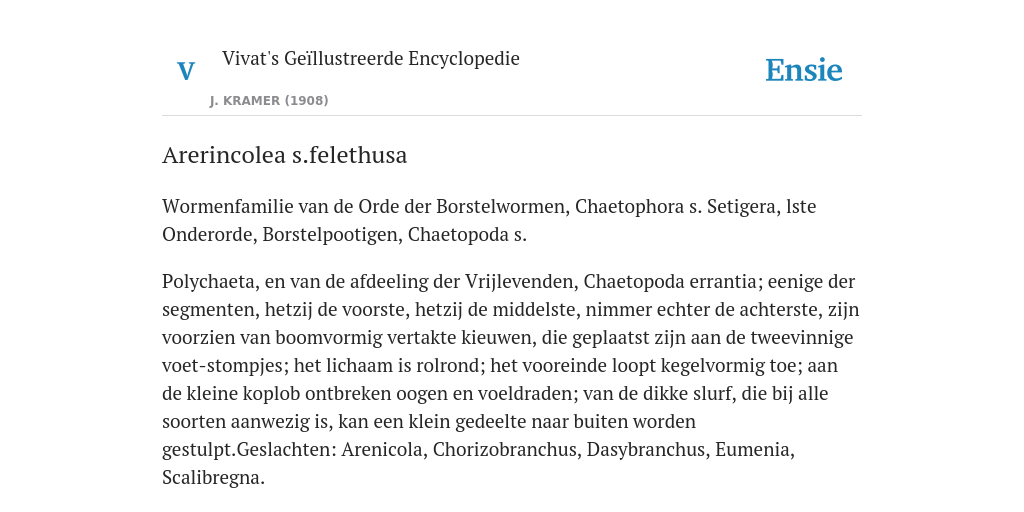This screenshot has width=1024, height=512.
Task: Click the blue V encyclopedia icon
Action: pyautogui.click(x=186, y=71)
